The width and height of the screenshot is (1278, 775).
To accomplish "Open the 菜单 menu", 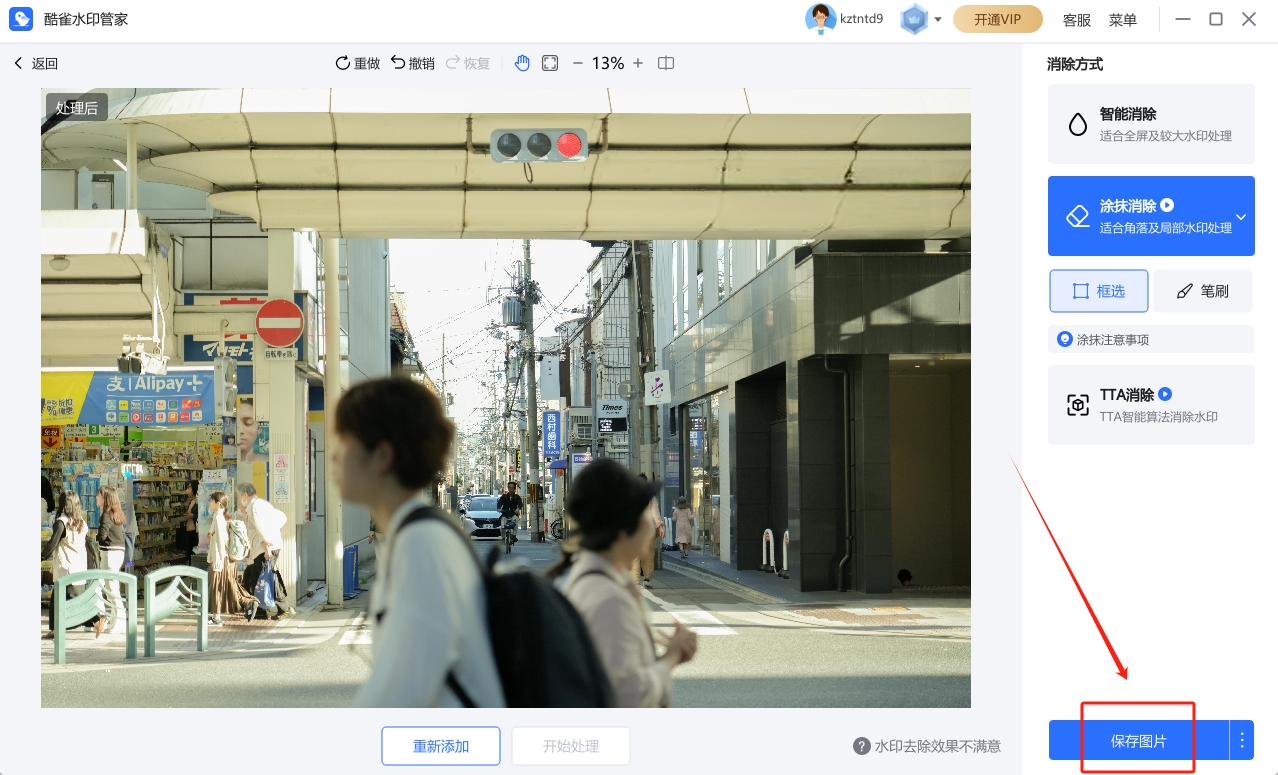I will click(x=1122, y=20).
